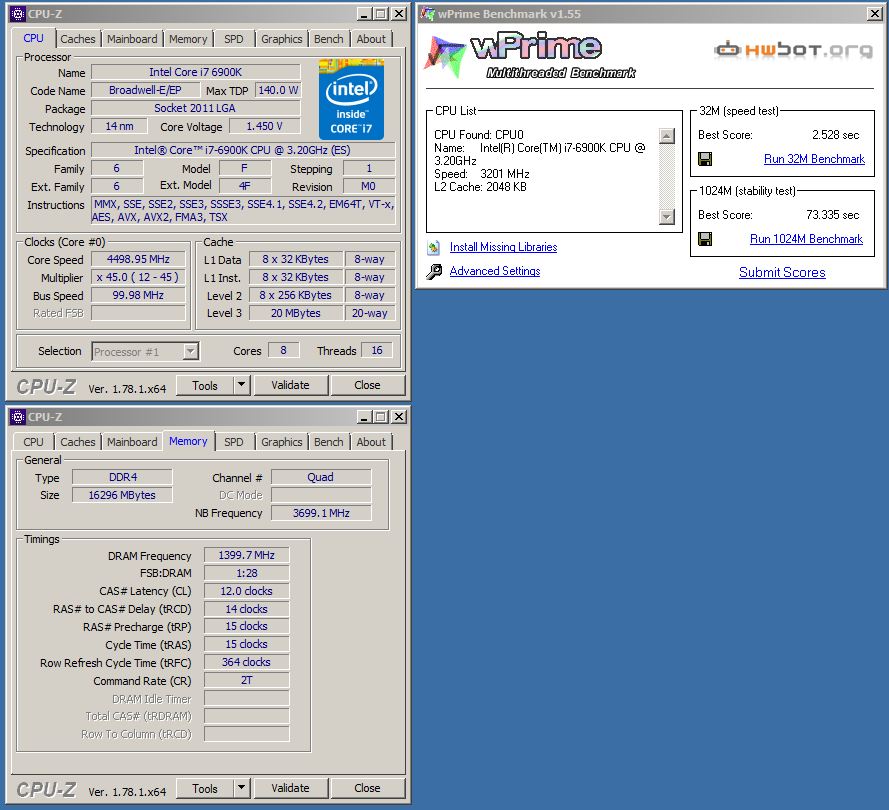This screenshot has height=810, width=889.
Task: Click the bottom CPU-Z window title icon
Action: click(18, 417)
